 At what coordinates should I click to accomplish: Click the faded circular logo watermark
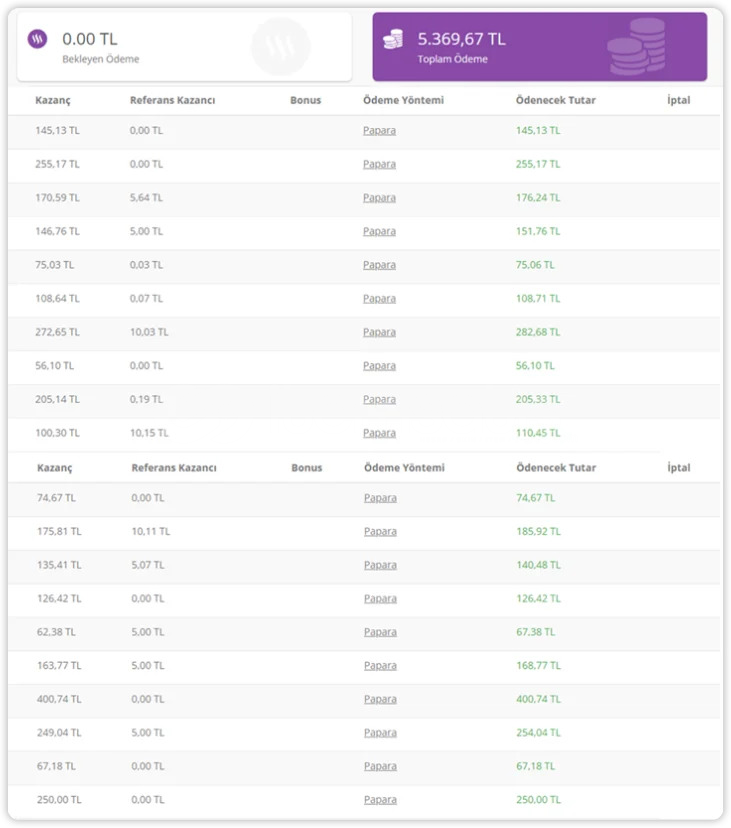coord(280,46)
